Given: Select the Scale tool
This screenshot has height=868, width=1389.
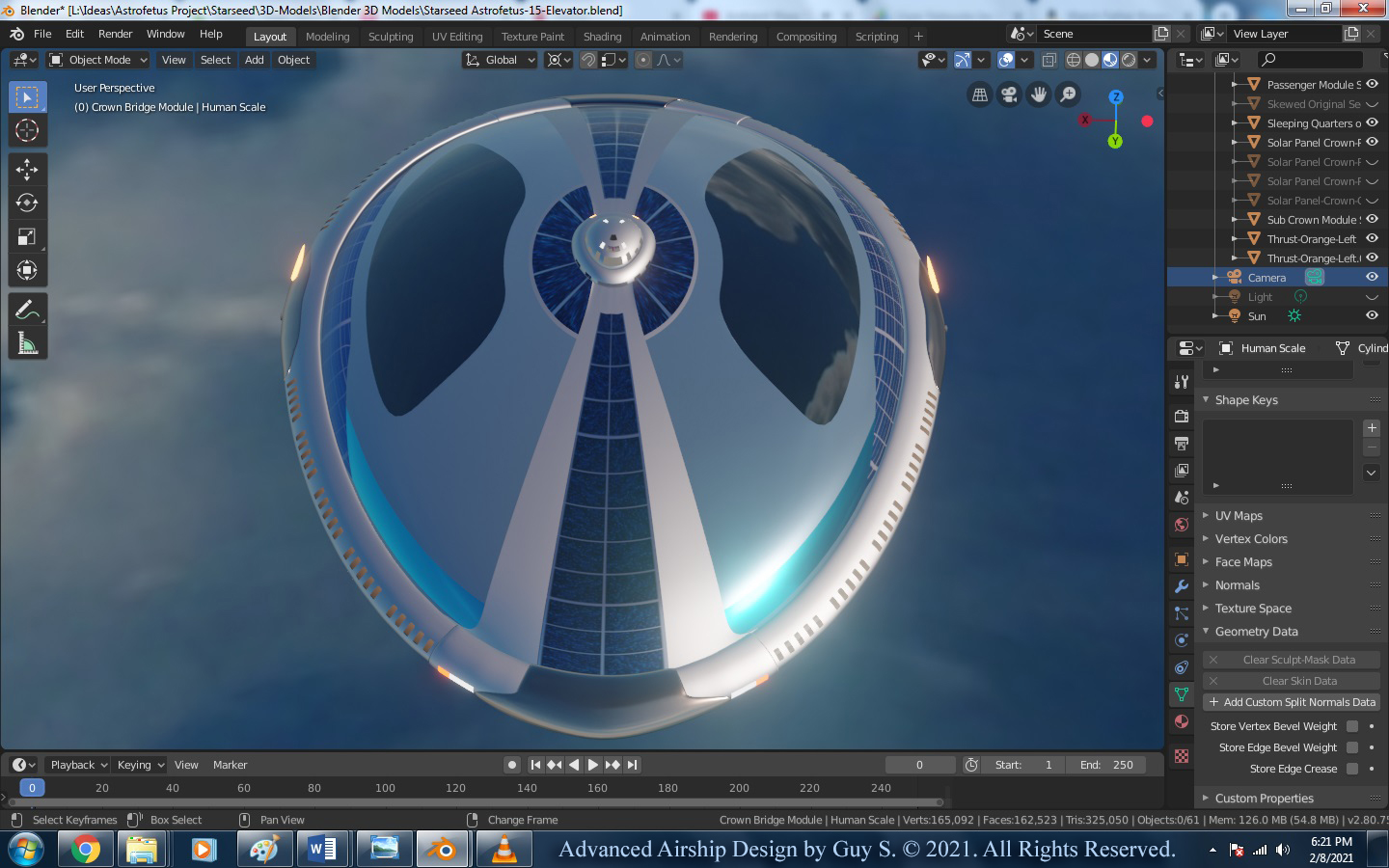Looking at the screenshot, I should tap(27, 237).
